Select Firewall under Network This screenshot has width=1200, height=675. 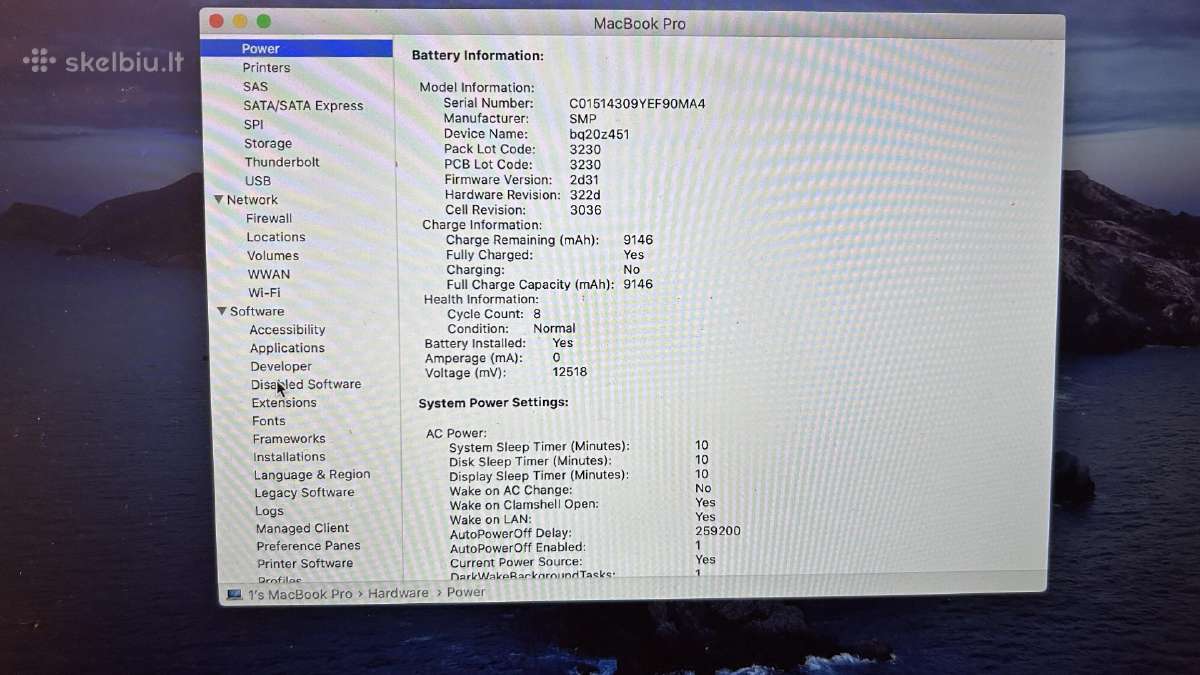pos(269,218)
